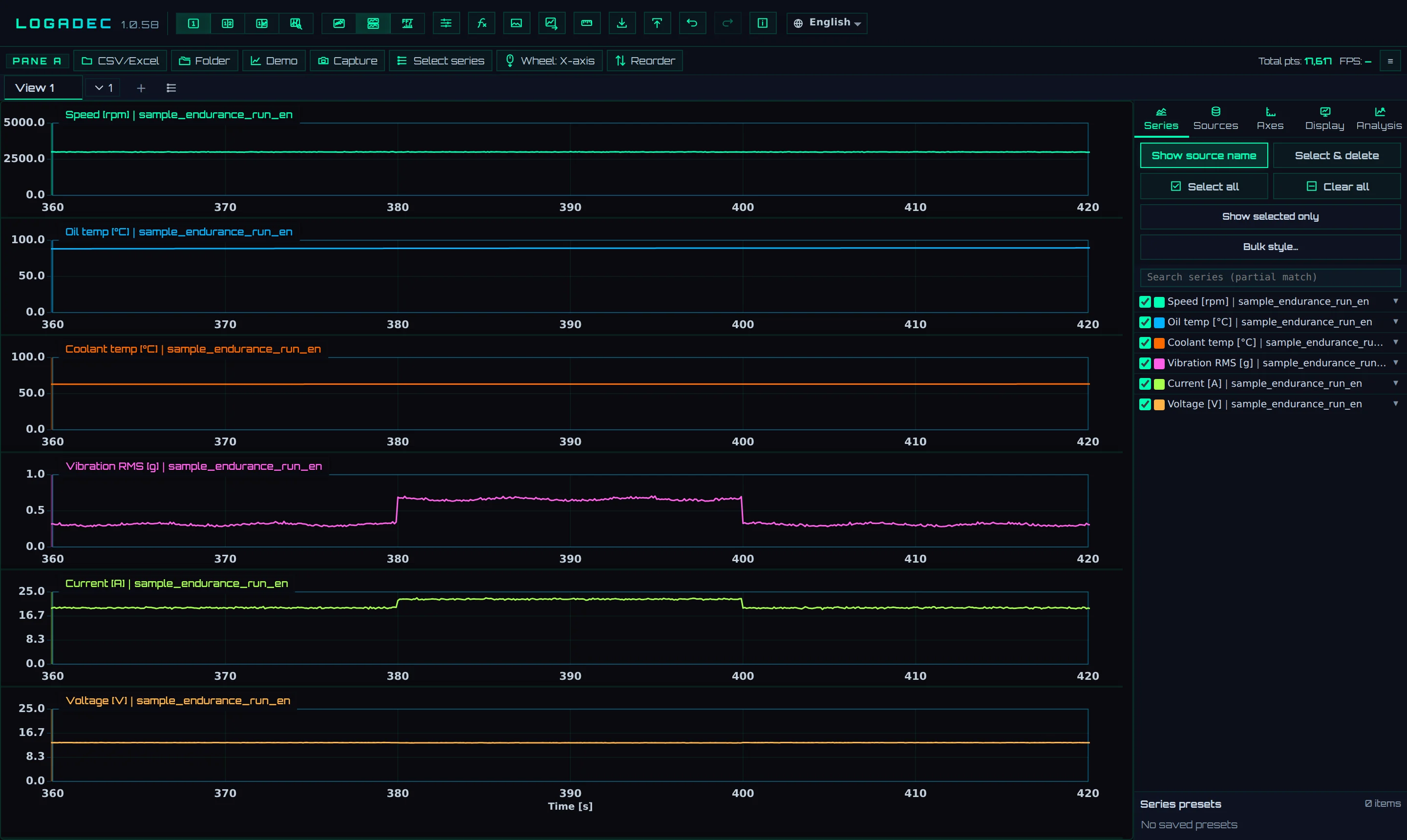The width and height of the screenshot is (1407, 840).
Task: Click the Clear all button
Action: click(1337, 186)
